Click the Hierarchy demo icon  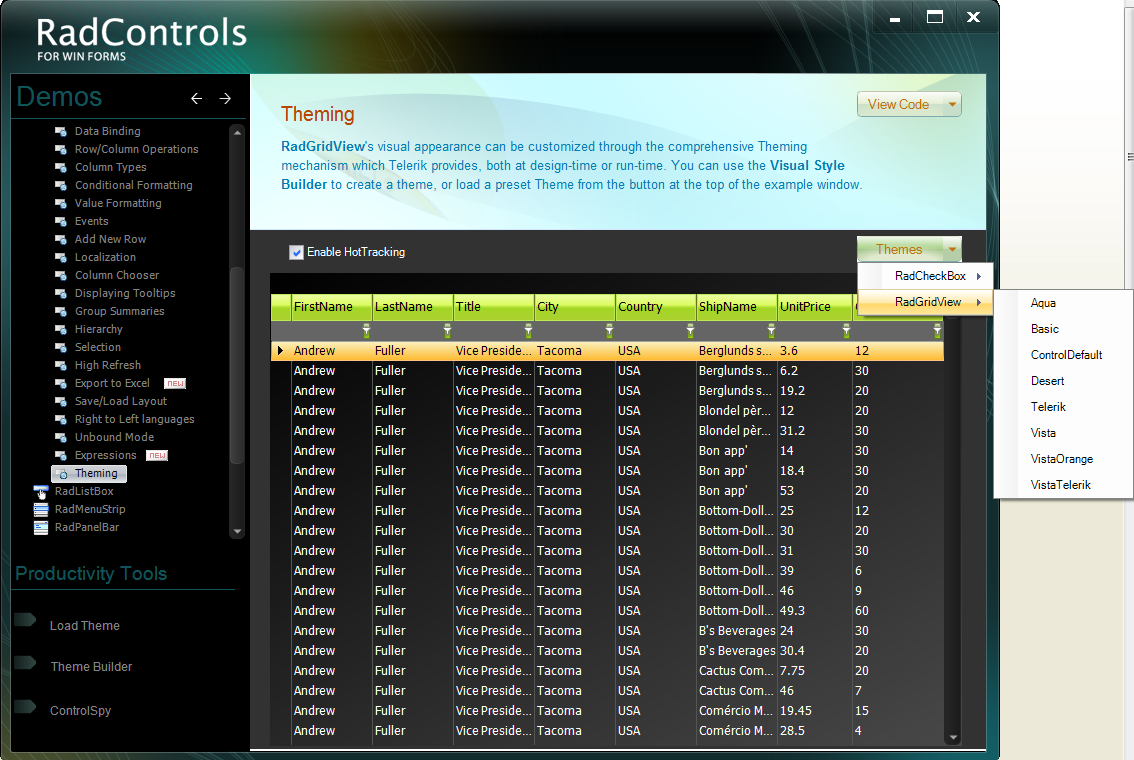coord(61,330)
